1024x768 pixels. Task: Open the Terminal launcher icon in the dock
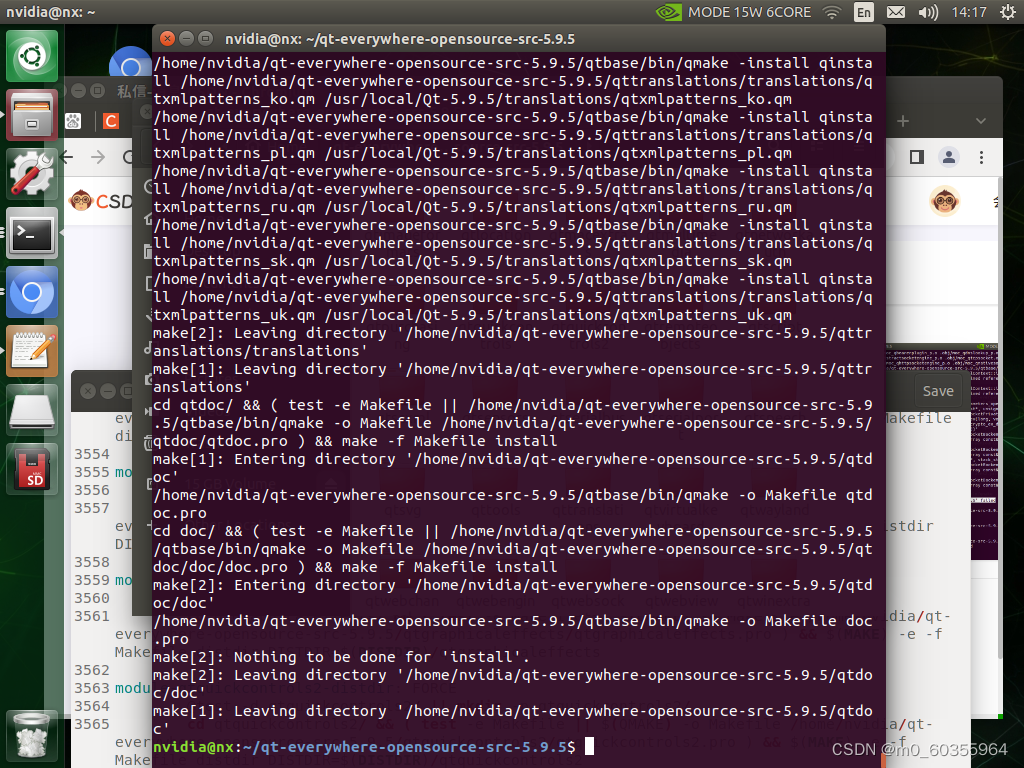(31, 233)
